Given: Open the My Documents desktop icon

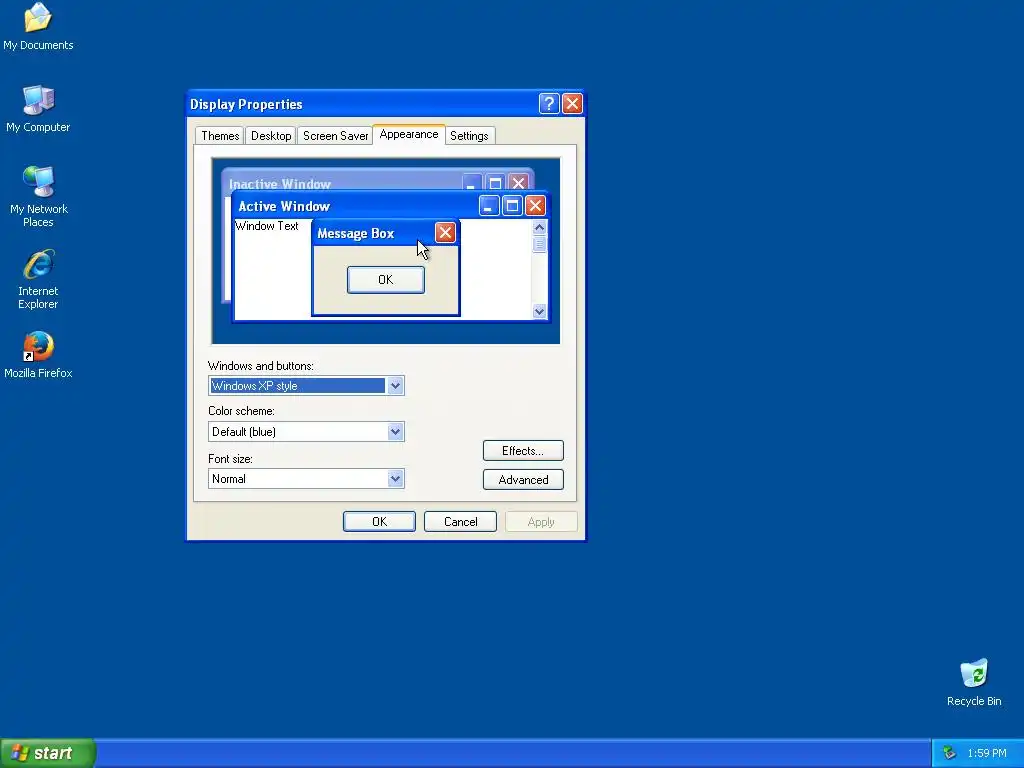Looking at the screenshot, I should [38, 26].
